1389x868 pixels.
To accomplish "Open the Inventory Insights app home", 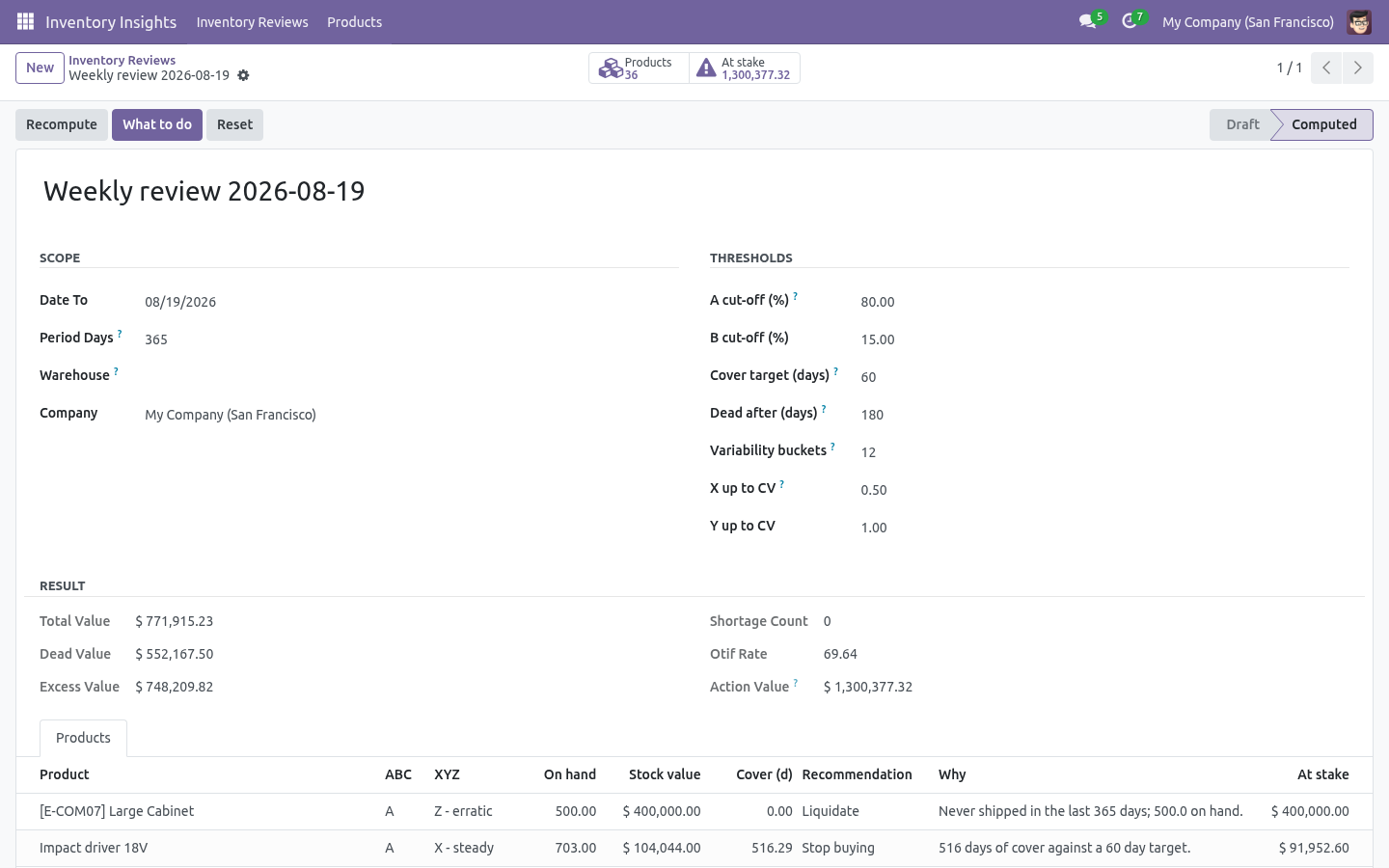I will tap(111, 21).
